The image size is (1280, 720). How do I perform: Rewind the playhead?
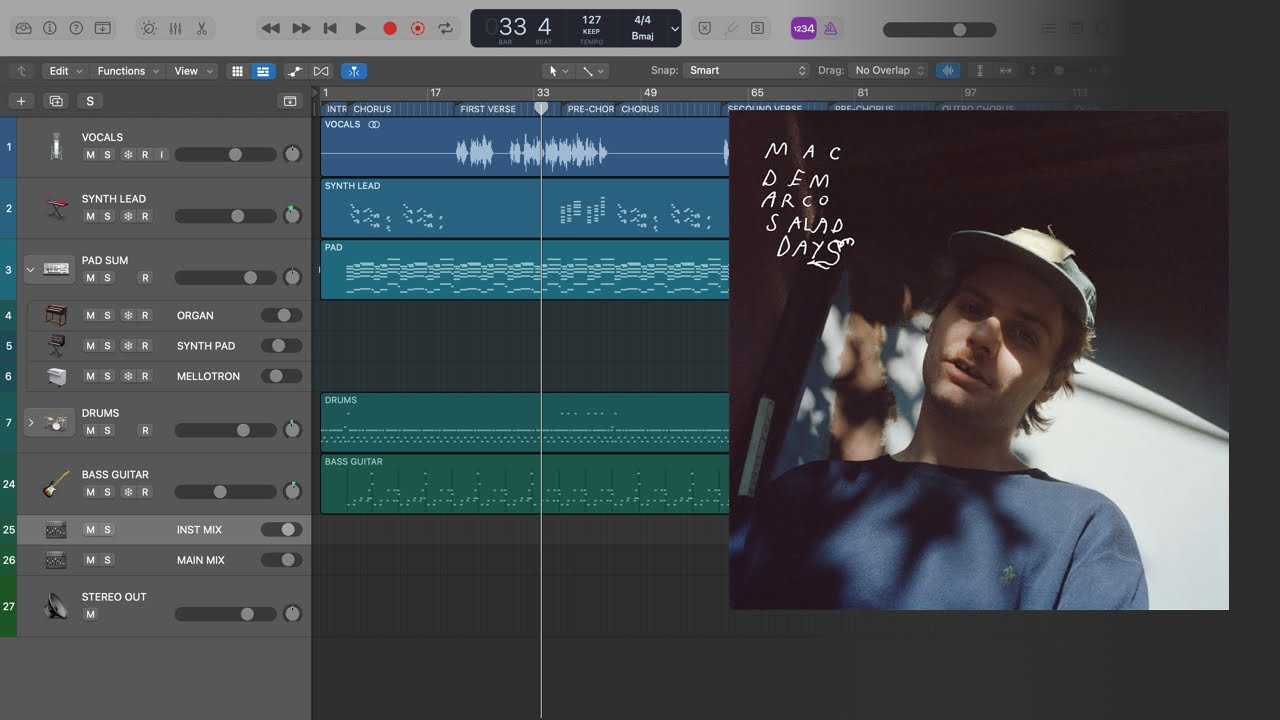(270, 28)
